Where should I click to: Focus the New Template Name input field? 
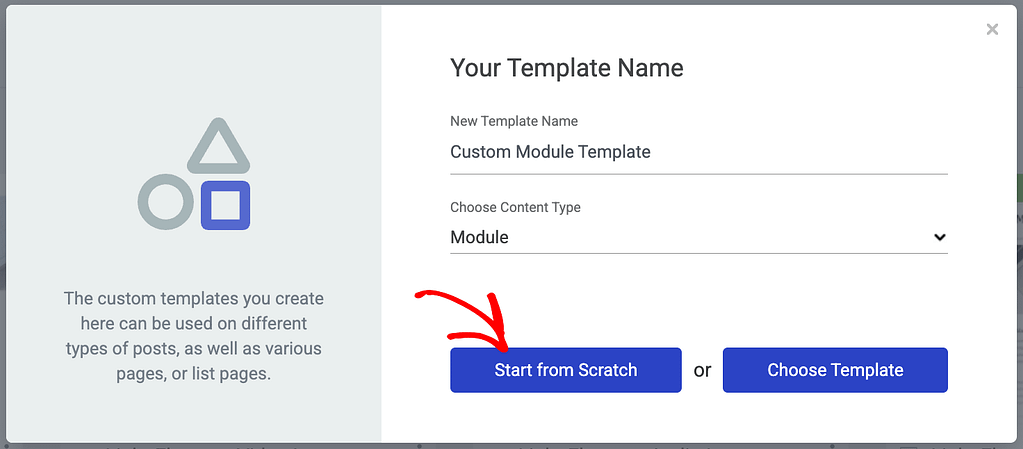point(698,153)
